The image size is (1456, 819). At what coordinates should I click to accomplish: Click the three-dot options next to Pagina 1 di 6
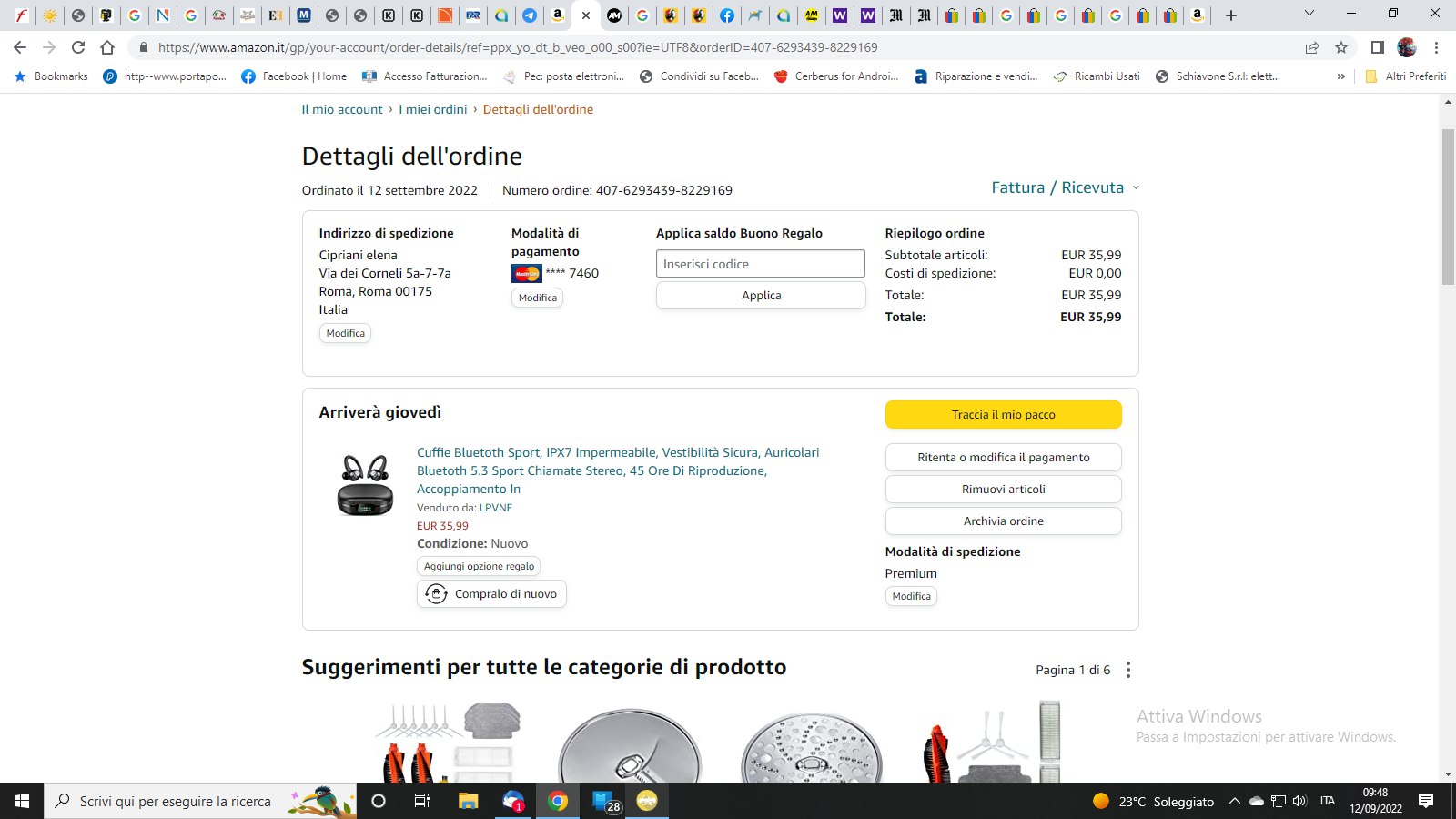click(x=1128, y=670)
